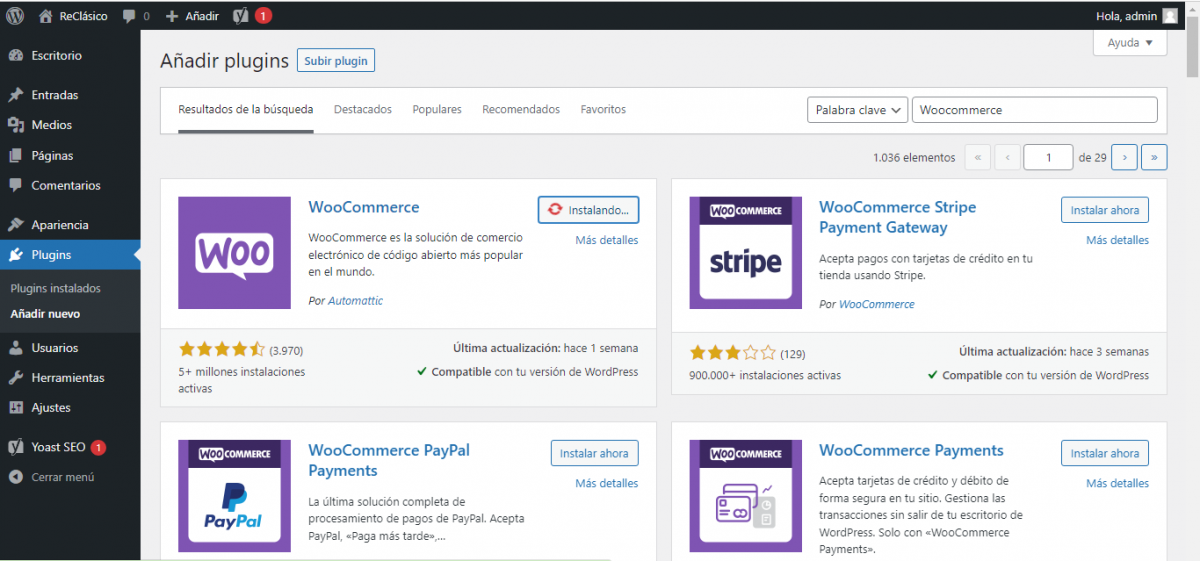The width and height of the screenshot is (1200, 561).
Task: Click the Yoast SEO icon in top bar
Action: click(x=241, y=16)
